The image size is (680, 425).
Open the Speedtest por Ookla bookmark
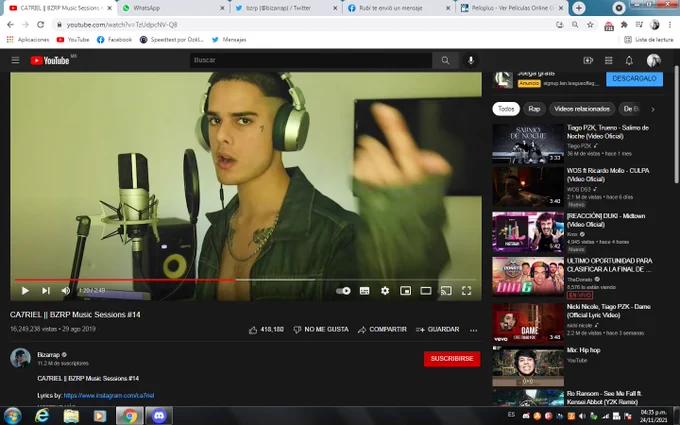coord(171,39)
